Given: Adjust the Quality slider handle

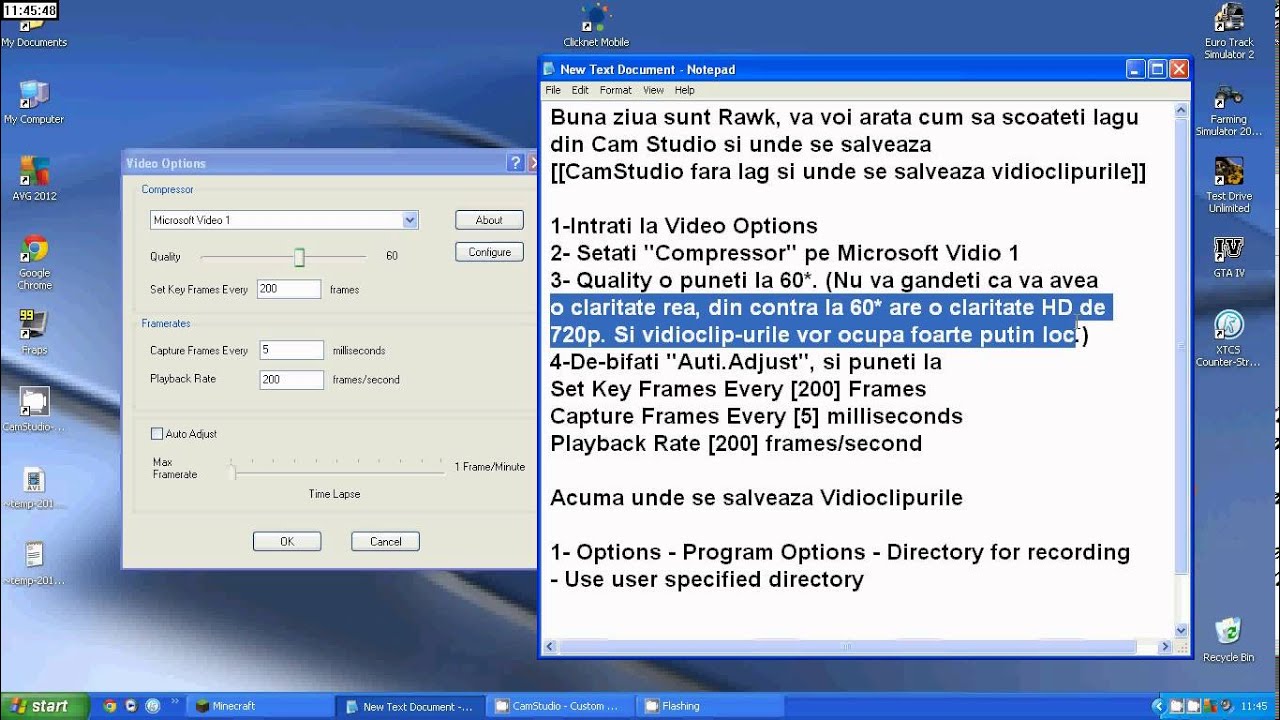Looking at the screenshot, I should (299, 257).
